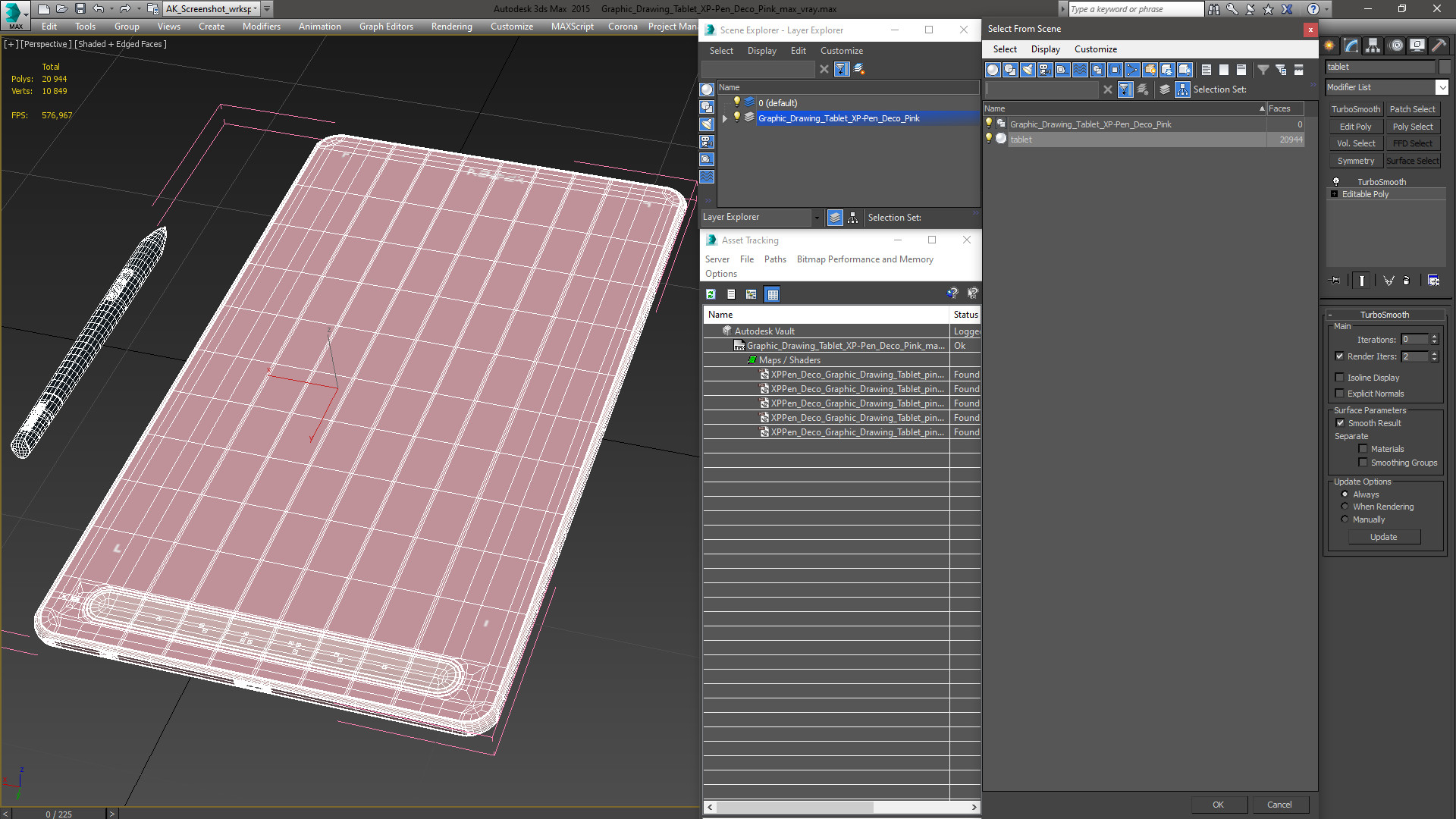Open Customize menu in Scene Explorer
Image resolution: width=1456 pixels, height=819 pixels.
click(841, 51)
